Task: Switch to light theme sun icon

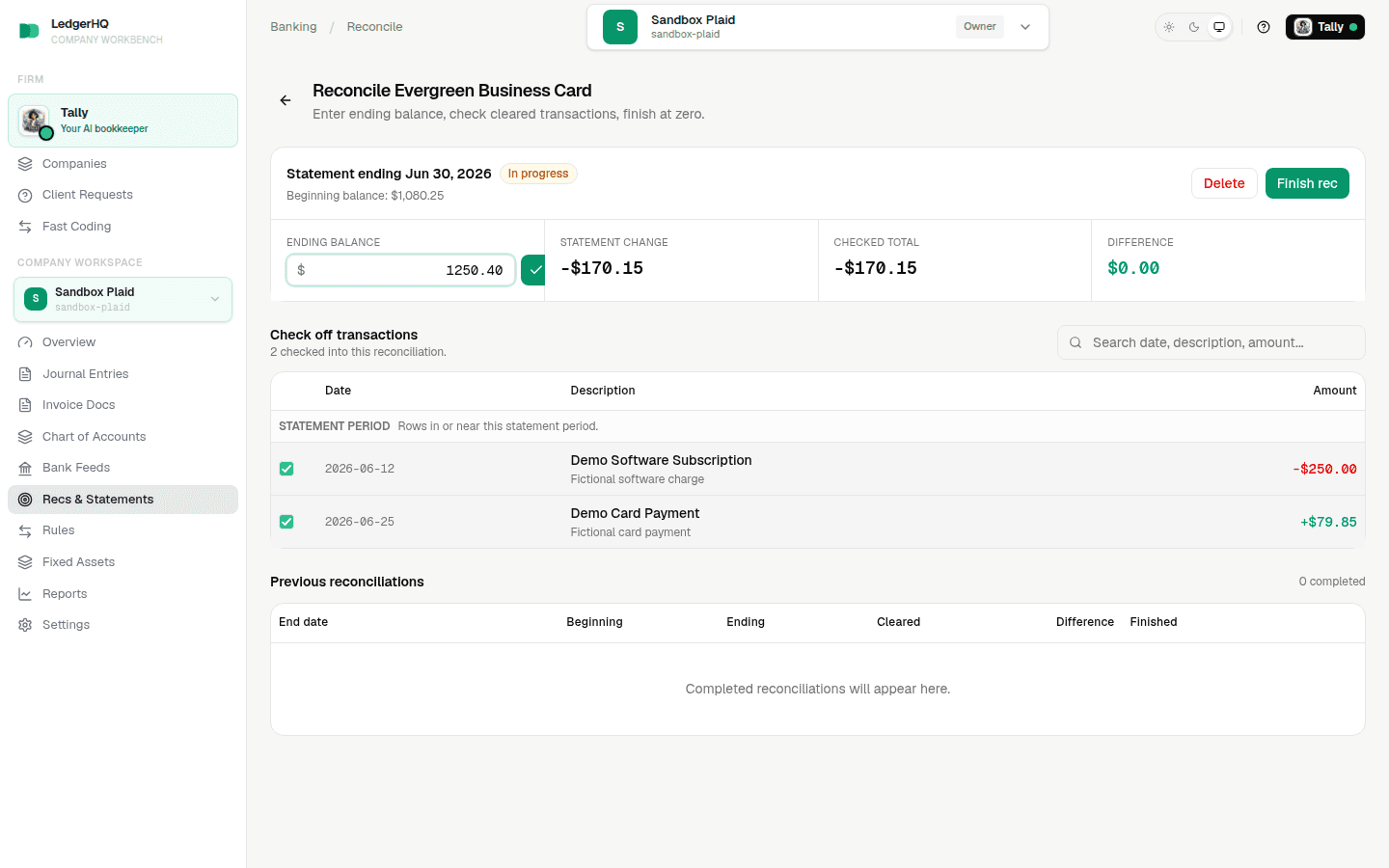Action: (1169, 27)
